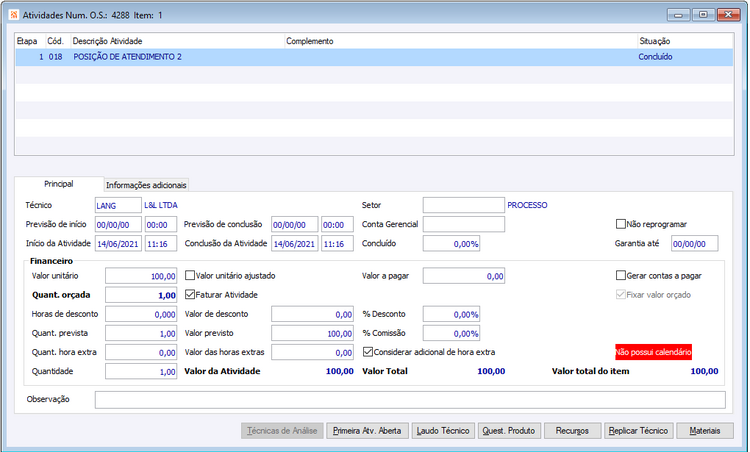Screen dimensions: 750x452
Task: Click the application icon in title bar
Action: pyautogui.click(x=12, y=16)
